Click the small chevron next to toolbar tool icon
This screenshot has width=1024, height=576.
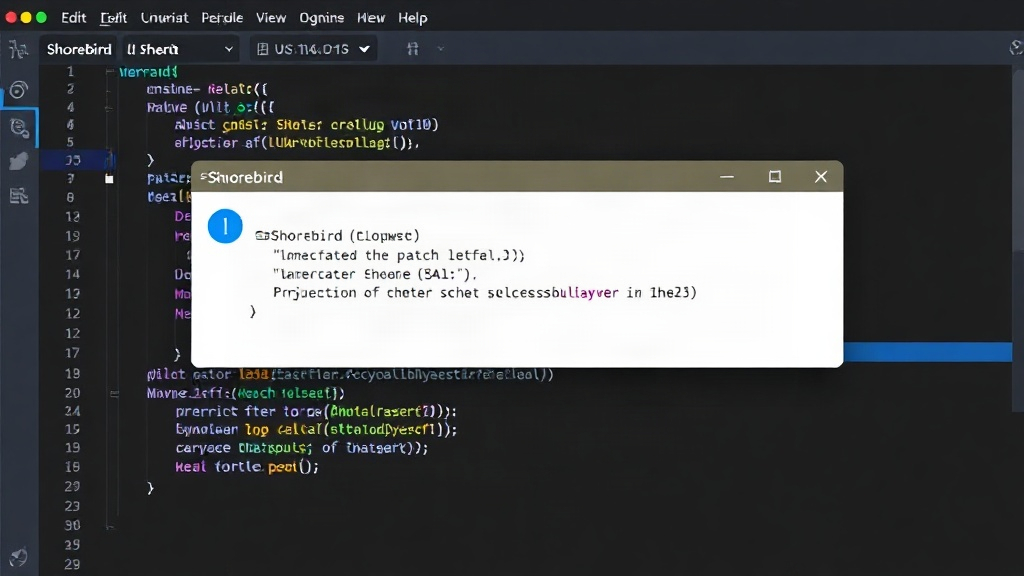pyautogui.click(x=441, y=49)
